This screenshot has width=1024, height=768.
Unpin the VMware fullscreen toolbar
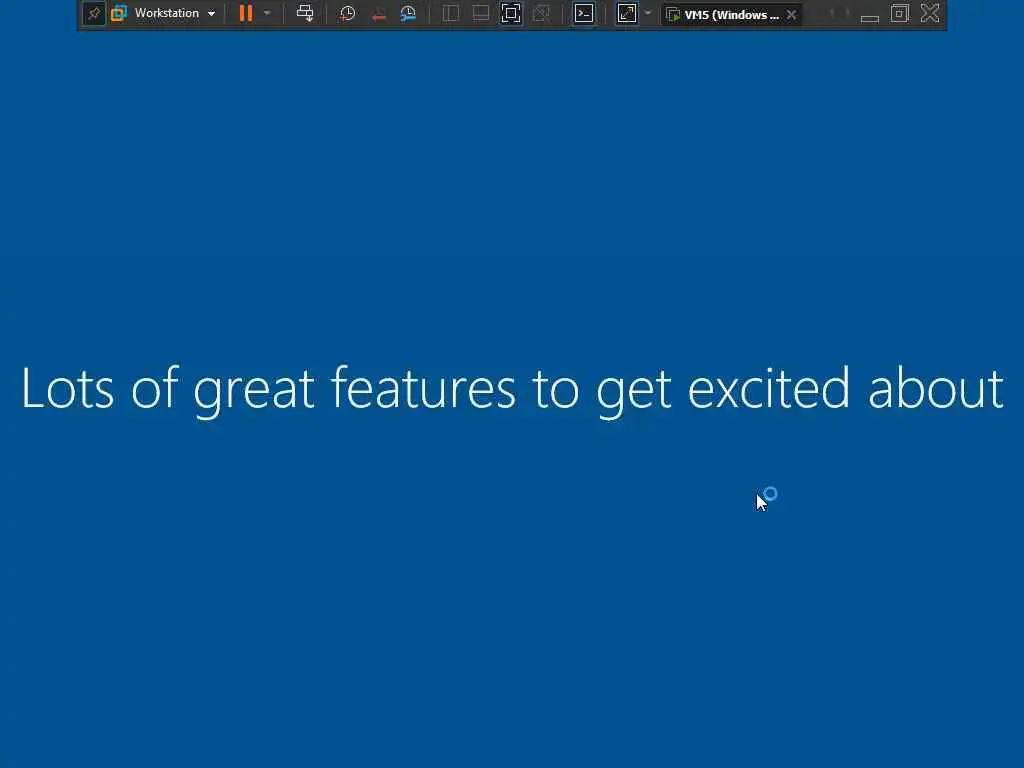(x=94, y=14)
